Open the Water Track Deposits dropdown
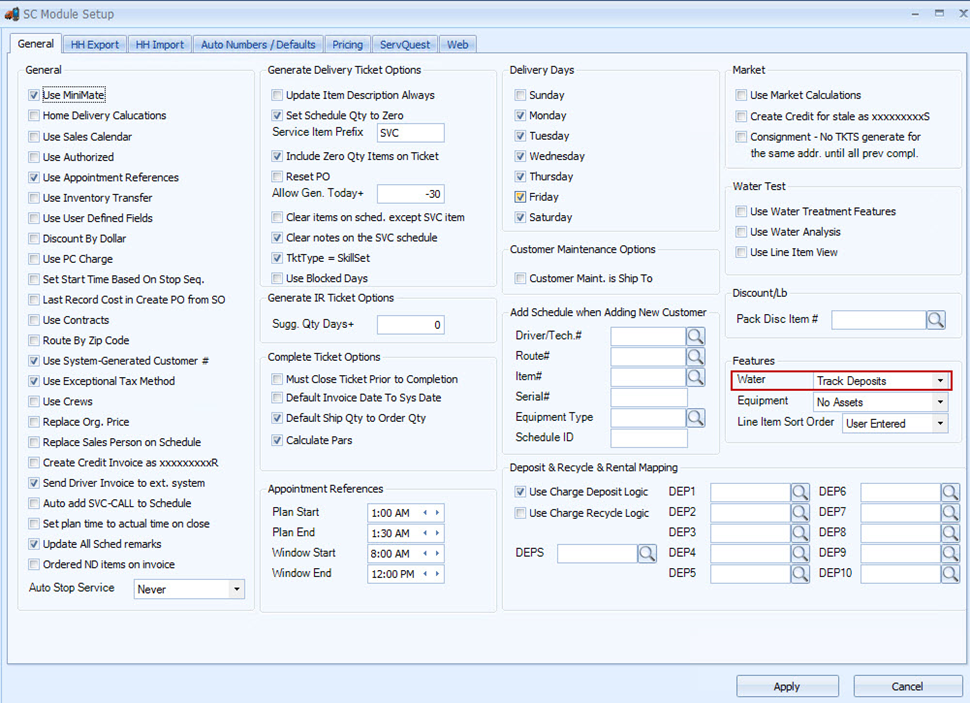The image size is (970, 703). [940, 381]
